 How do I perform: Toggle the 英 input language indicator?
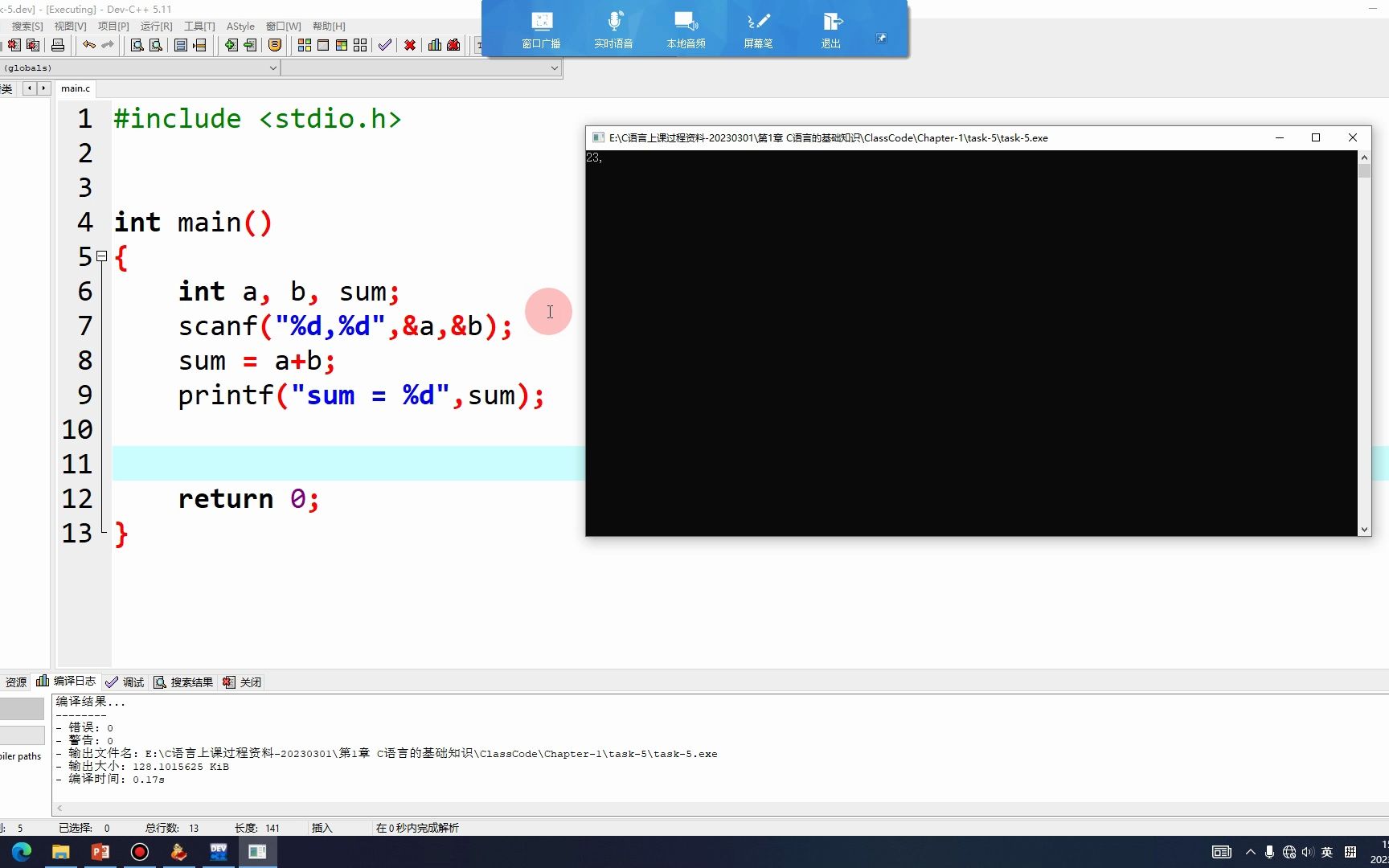(x=1327, y=852)
